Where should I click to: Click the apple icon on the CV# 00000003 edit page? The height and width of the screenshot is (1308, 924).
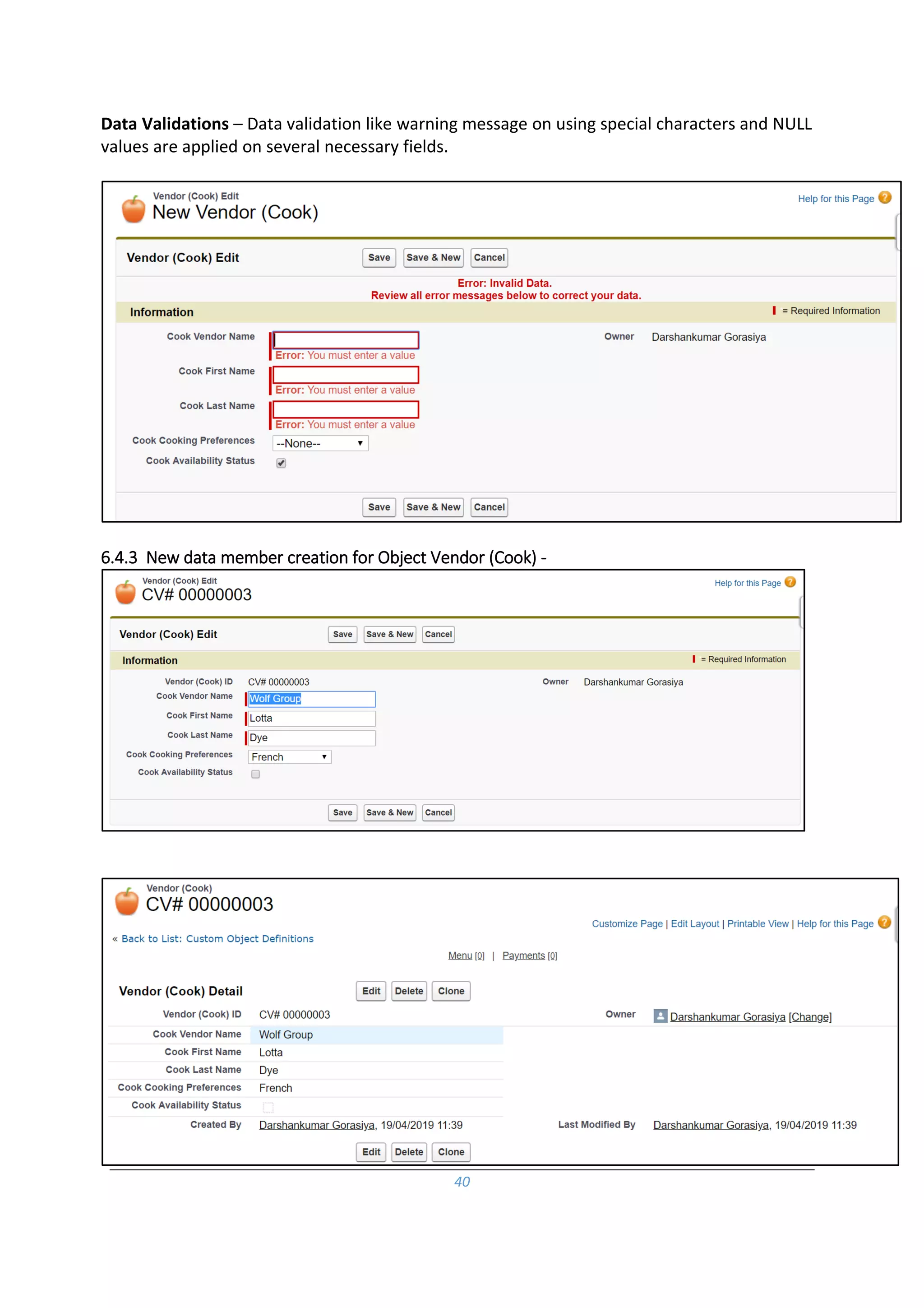pyautogui.click(x=125, y=592)
